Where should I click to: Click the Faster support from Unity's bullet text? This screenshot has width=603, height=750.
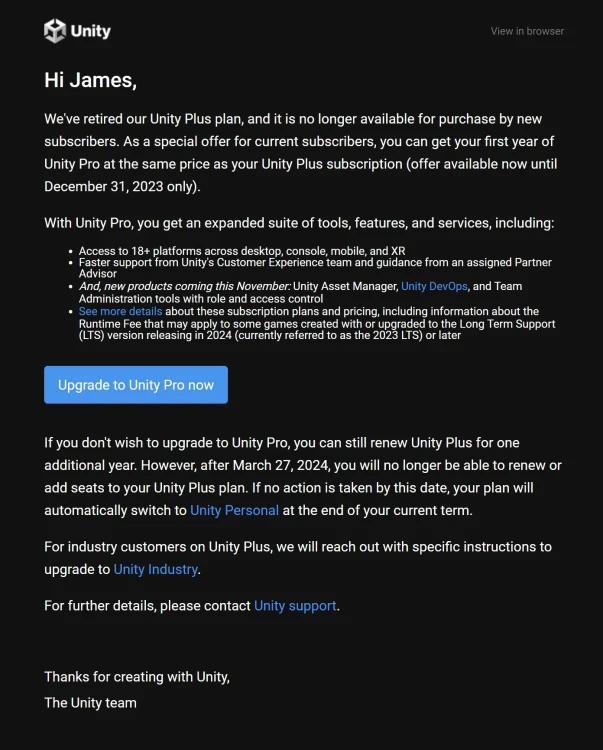(x=315, y=268)
